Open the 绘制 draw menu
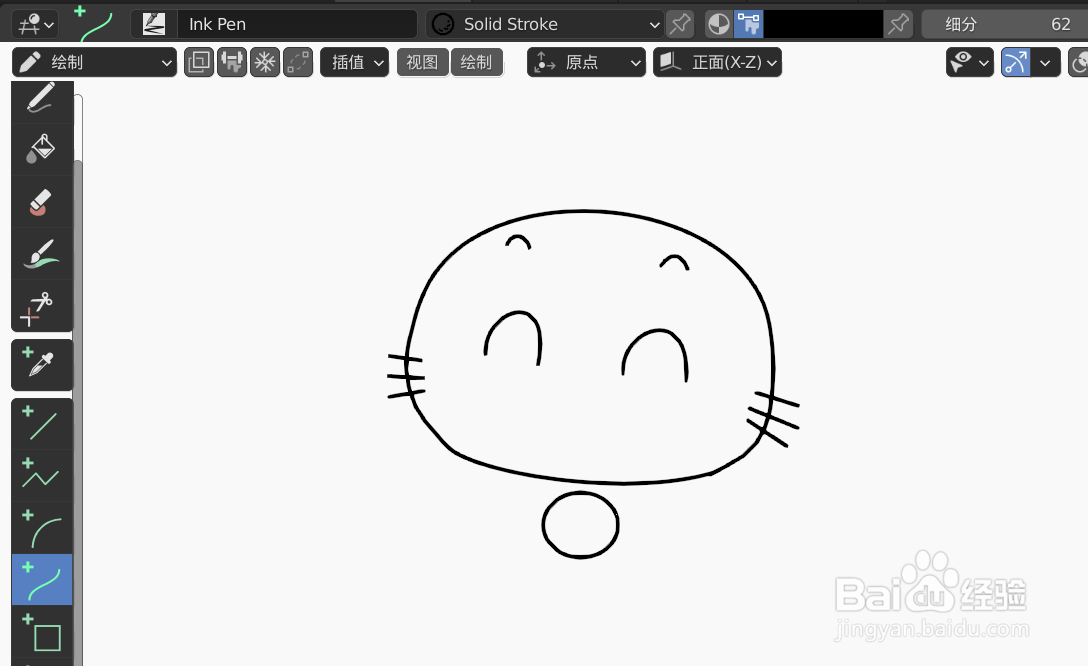The width and height of the screenshot is (1088, 666). coord(477,62)
